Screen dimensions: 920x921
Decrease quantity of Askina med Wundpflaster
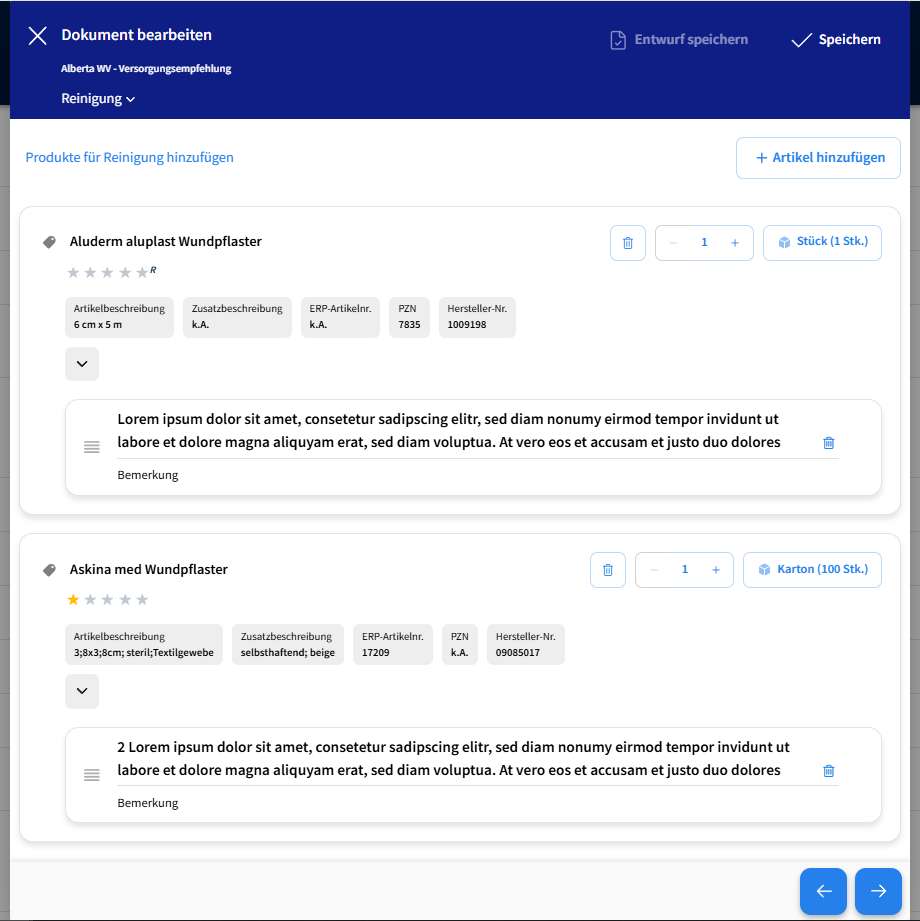[654, 570]
